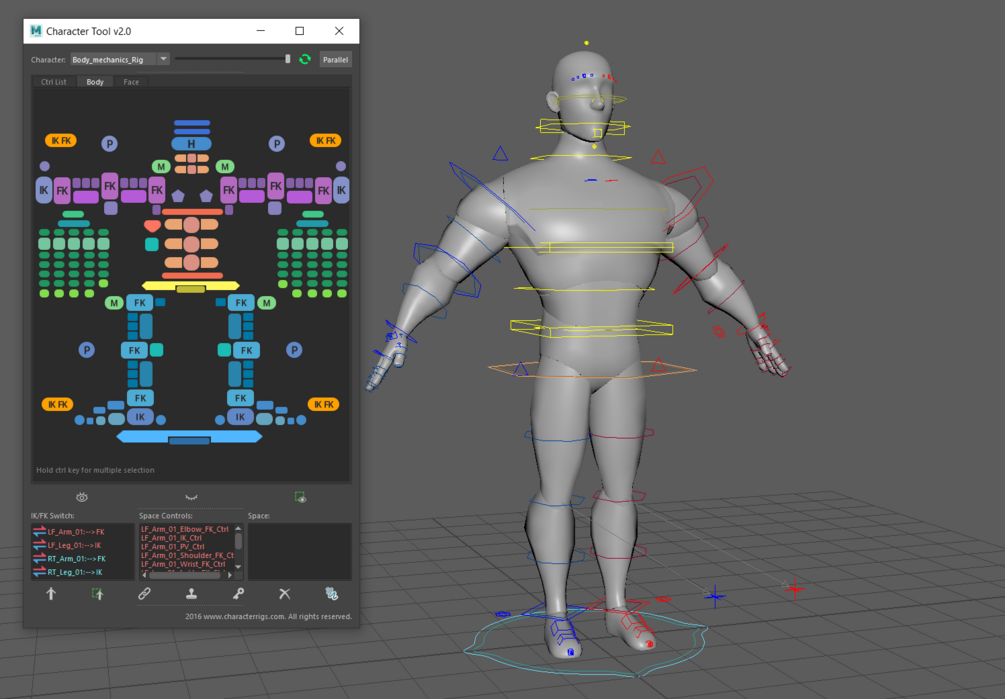The image size is (1005, 699).
Task: Click the closed-eye hide controls icon
Action: [x=191, y=497]
